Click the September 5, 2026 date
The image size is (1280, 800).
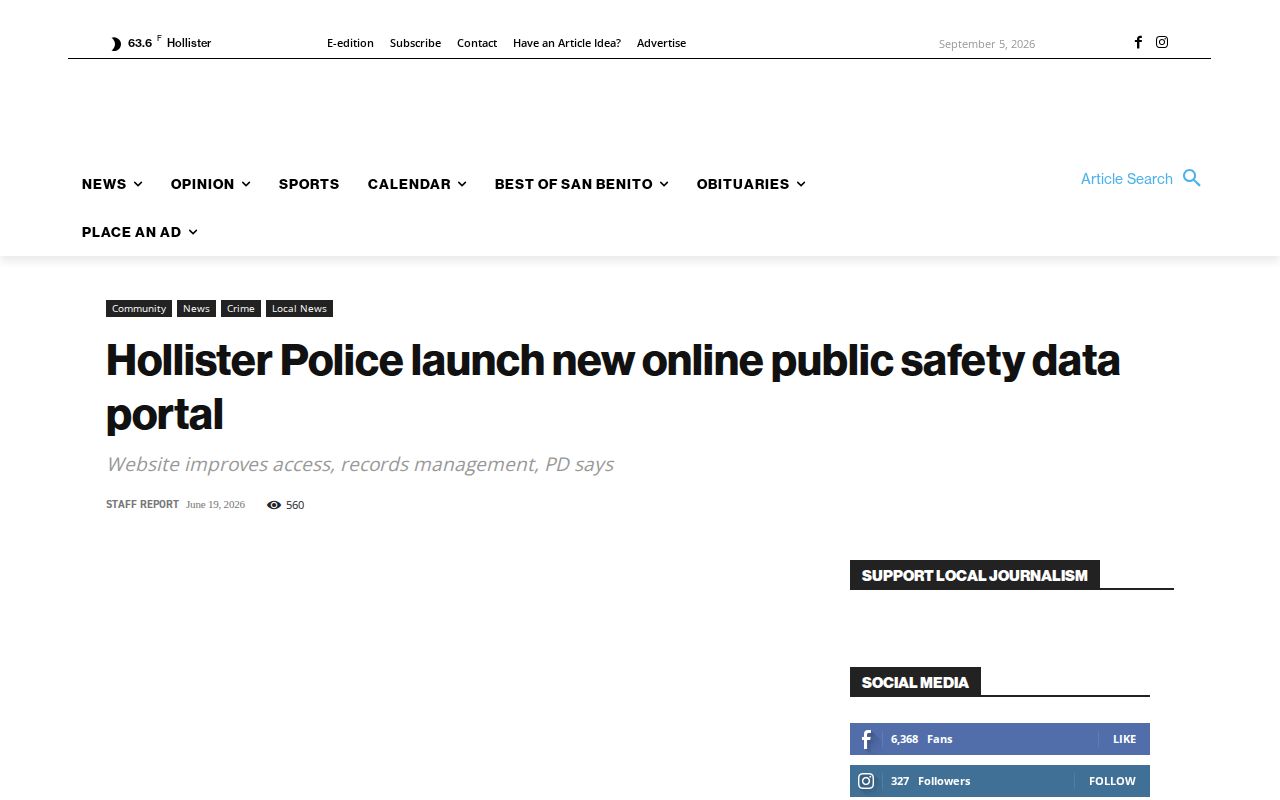(x=987, y=44)
